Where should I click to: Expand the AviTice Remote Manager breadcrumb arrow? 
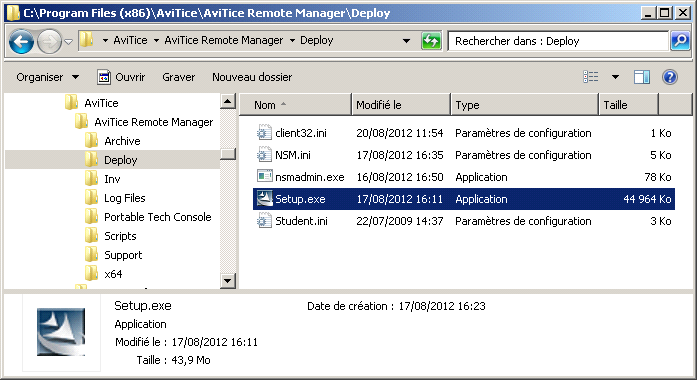[x=292, y=40]
